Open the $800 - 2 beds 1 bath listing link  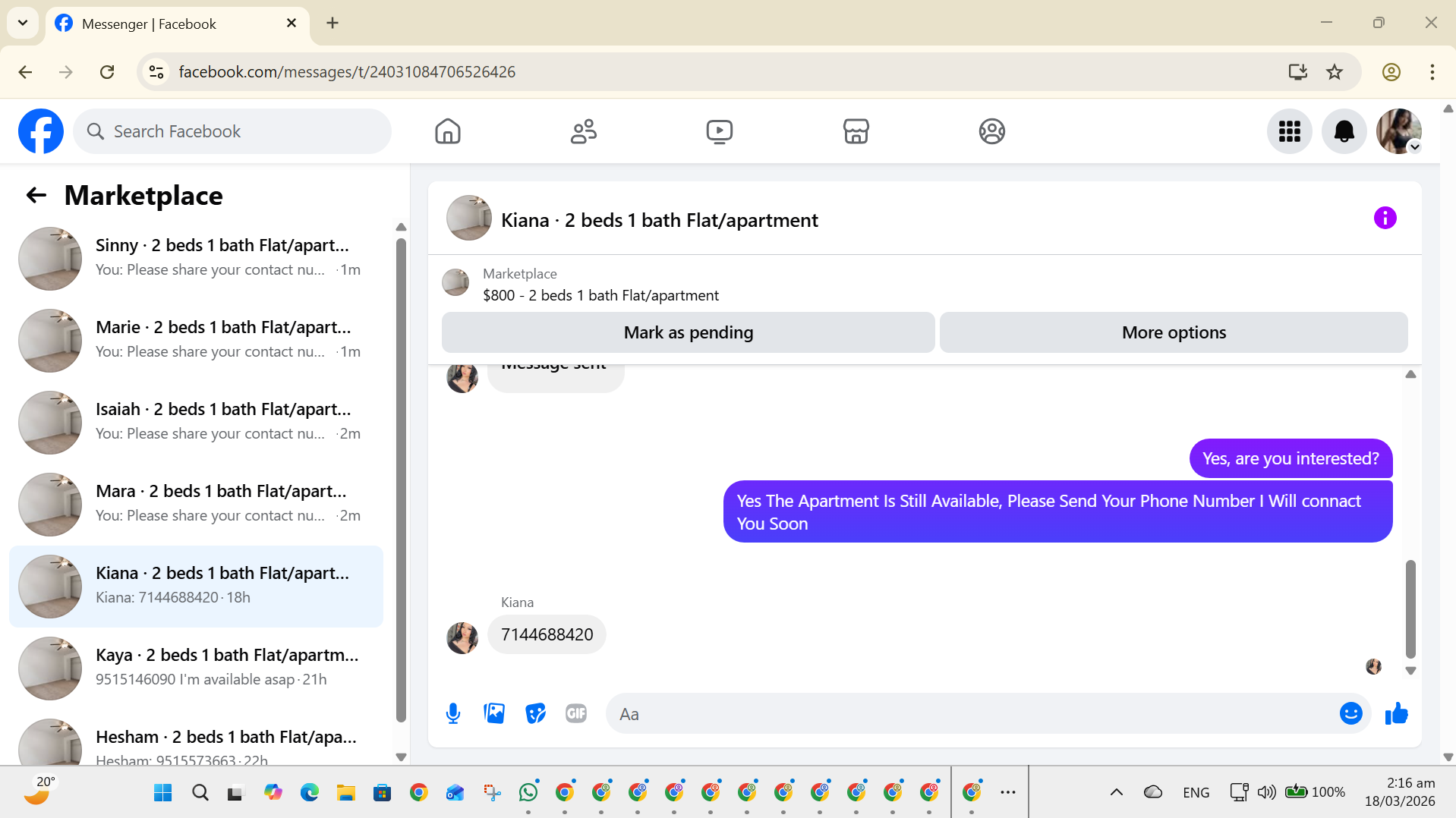(600, 295)
